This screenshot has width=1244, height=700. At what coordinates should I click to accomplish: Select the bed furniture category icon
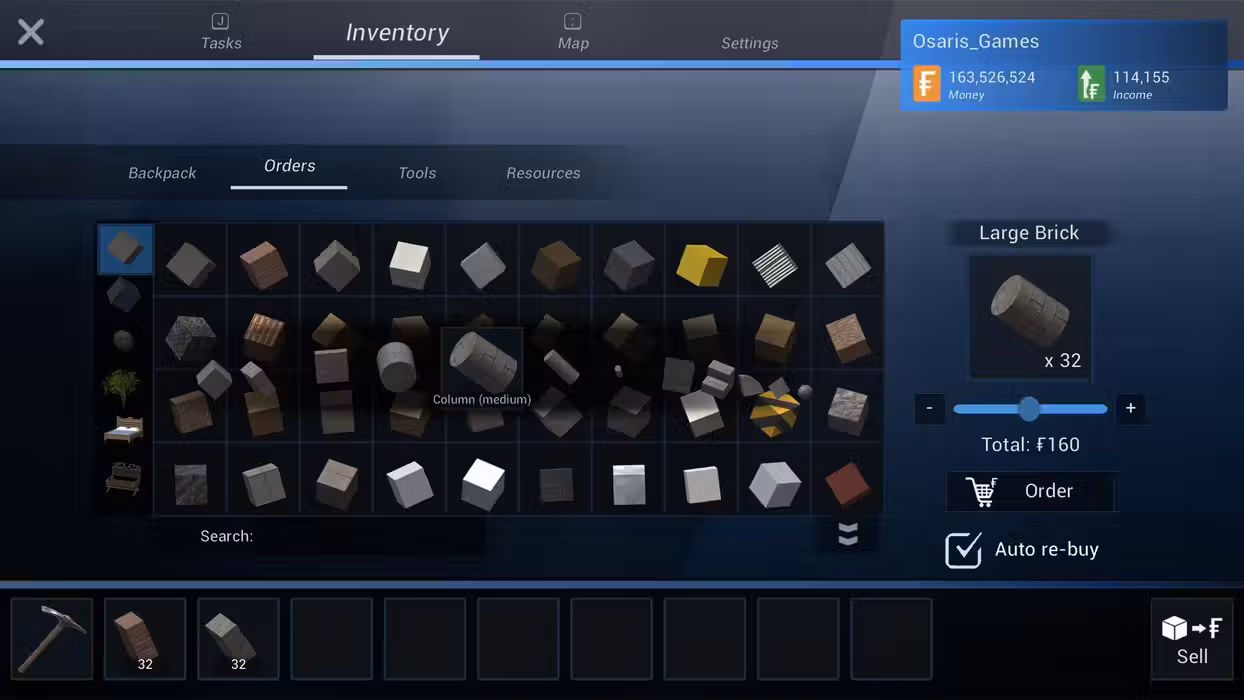(123, 431)
